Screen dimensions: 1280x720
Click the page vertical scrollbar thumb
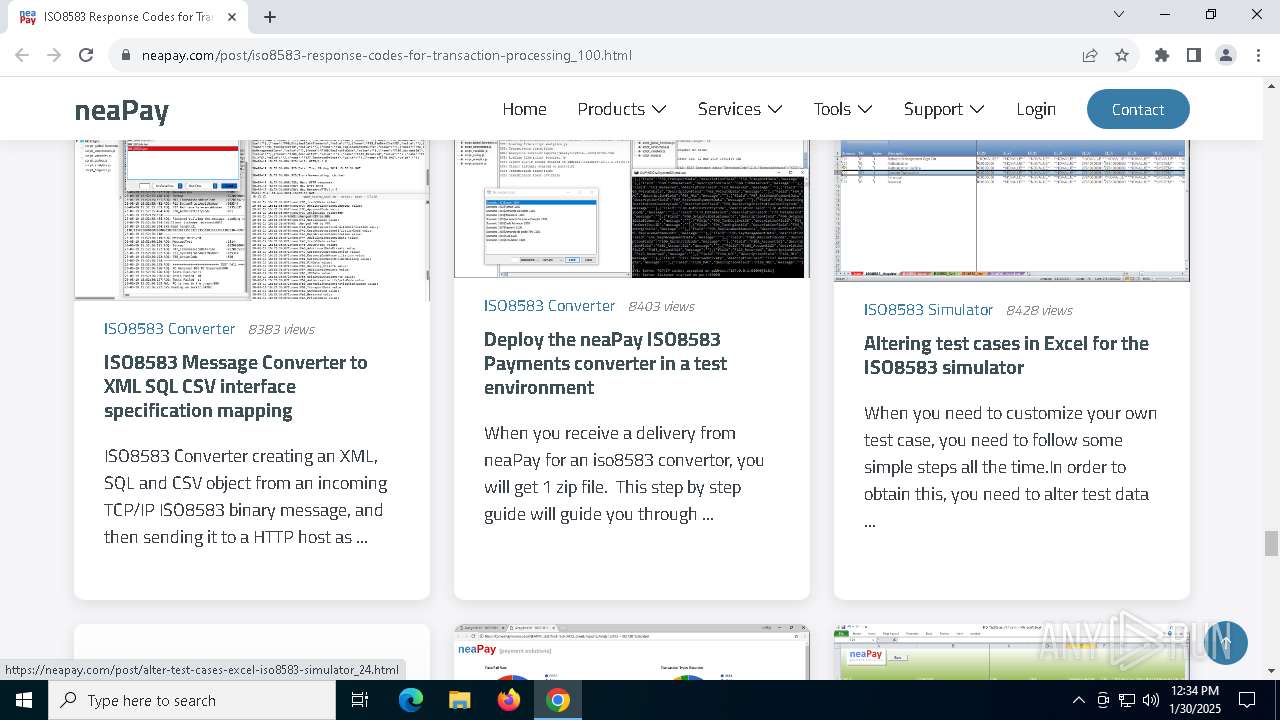(x=1271, y=544)
